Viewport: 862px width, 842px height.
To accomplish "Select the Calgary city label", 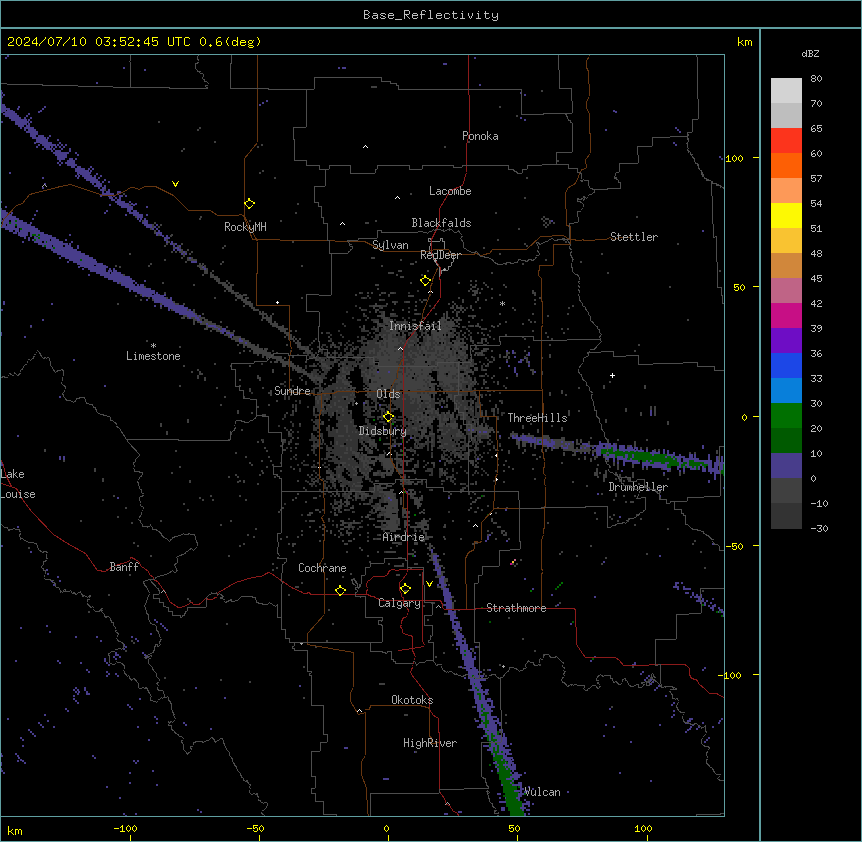I will click(x=400, y=603).
